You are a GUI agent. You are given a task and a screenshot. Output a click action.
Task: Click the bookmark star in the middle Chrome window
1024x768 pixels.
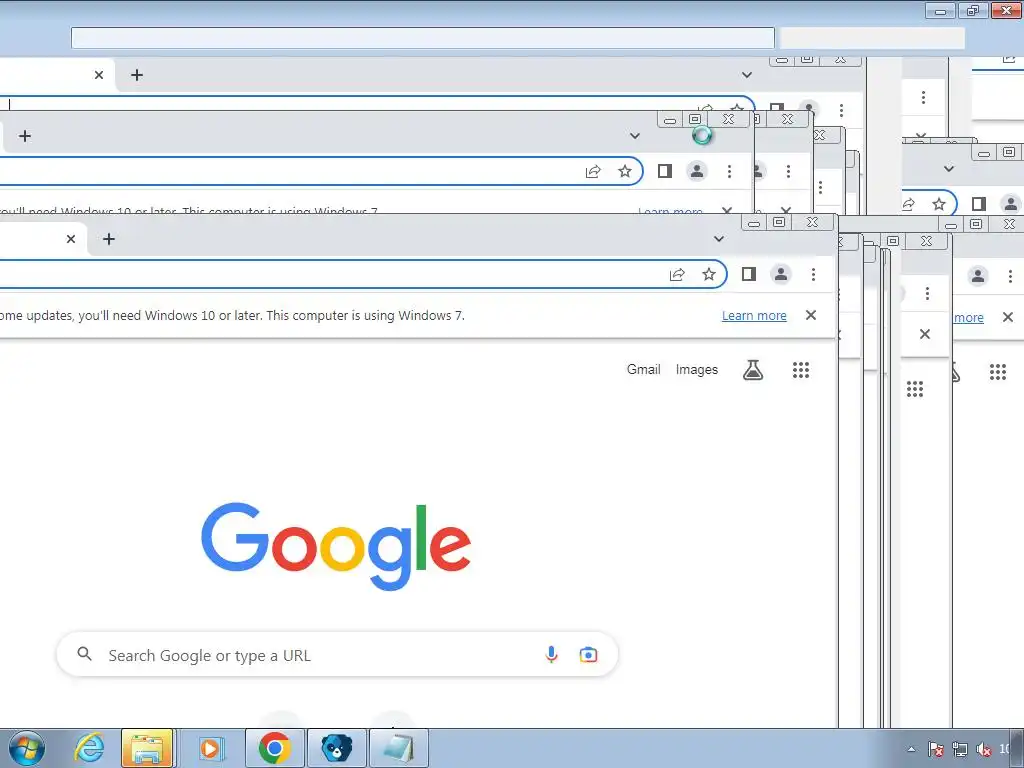tap(625, 171)
